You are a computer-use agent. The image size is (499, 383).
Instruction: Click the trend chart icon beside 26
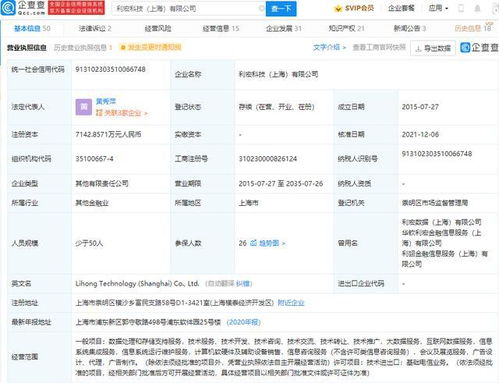point(253,243)
